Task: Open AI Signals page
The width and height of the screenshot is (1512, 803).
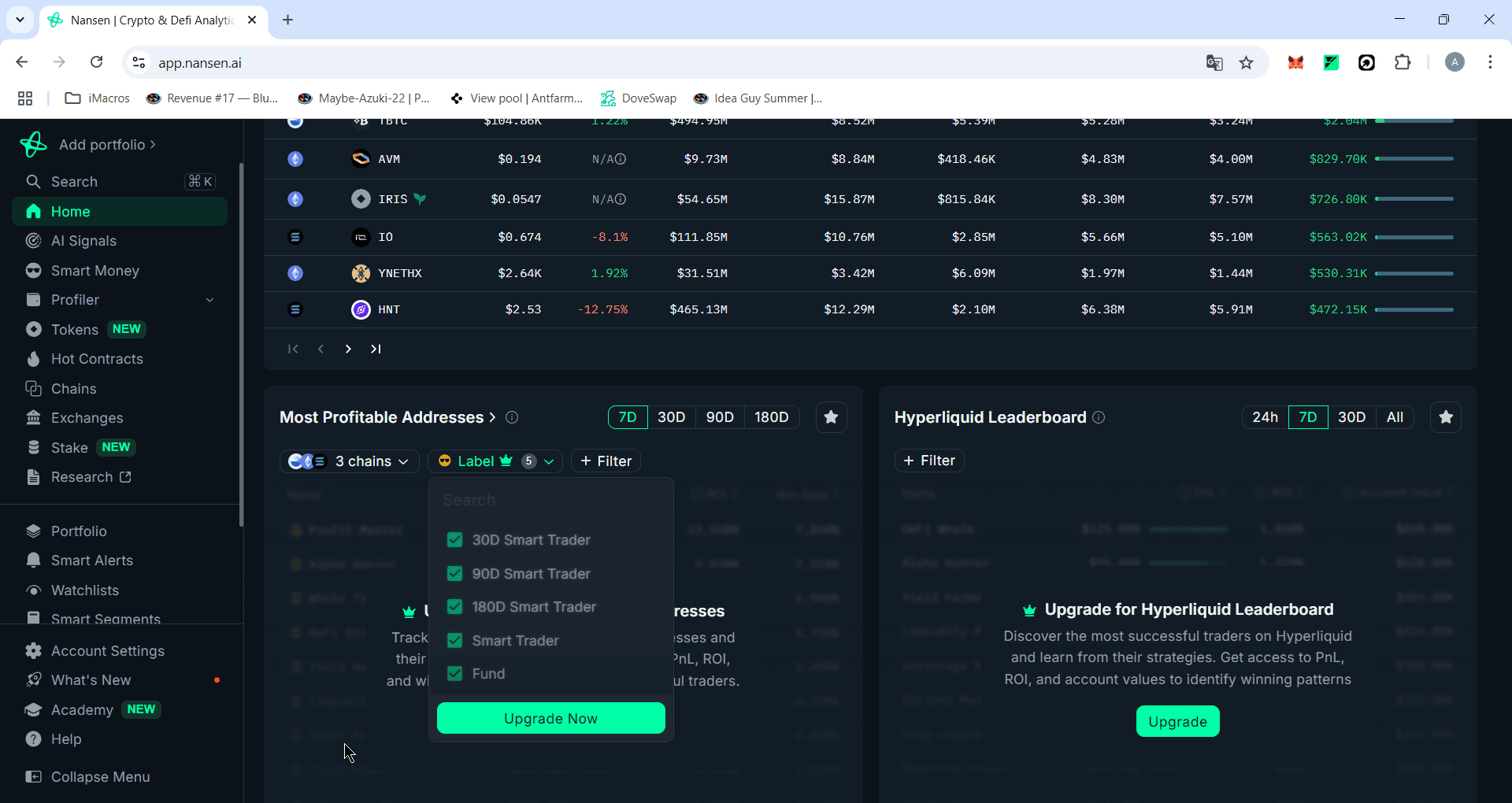Action: (x=83, y=241)
